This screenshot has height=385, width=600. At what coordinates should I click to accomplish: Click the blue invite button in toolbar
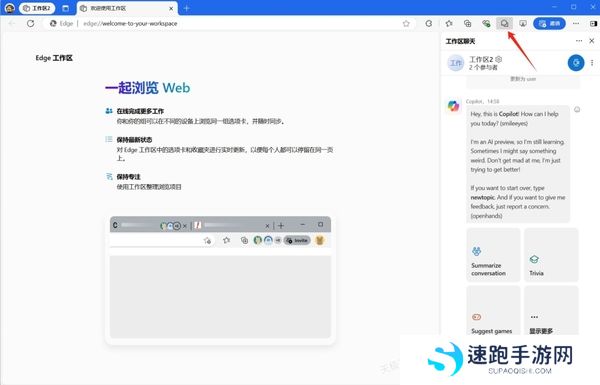point(549,23)
